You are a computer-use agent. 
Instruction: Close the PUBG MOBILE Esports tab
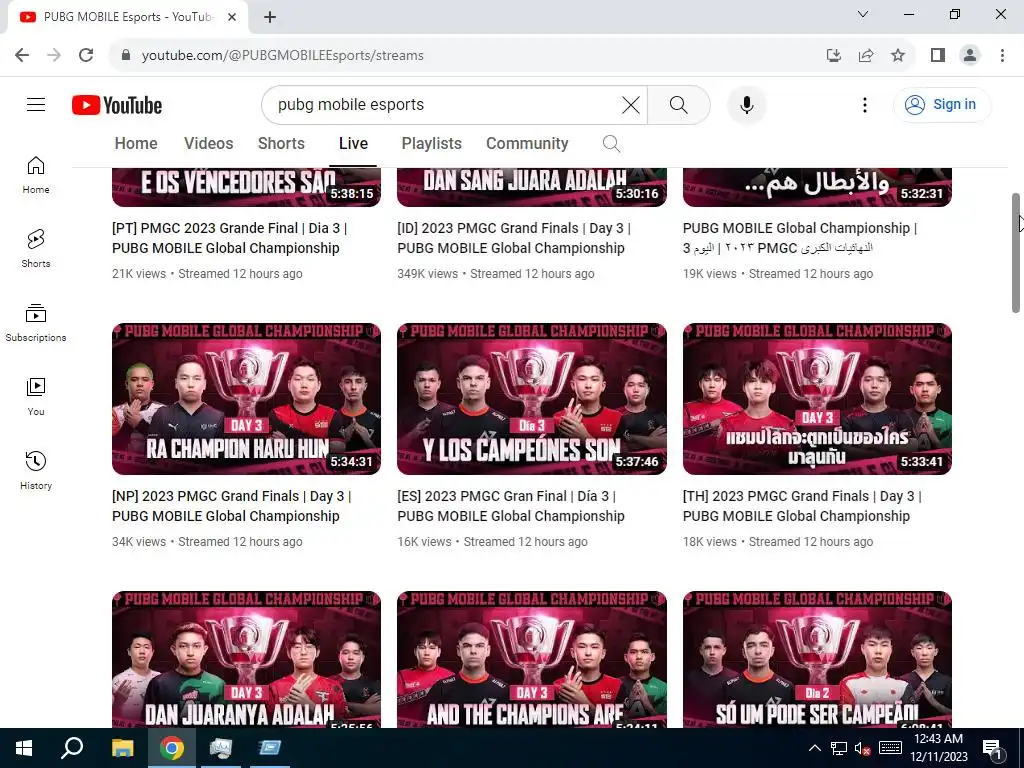coord(232,17)
